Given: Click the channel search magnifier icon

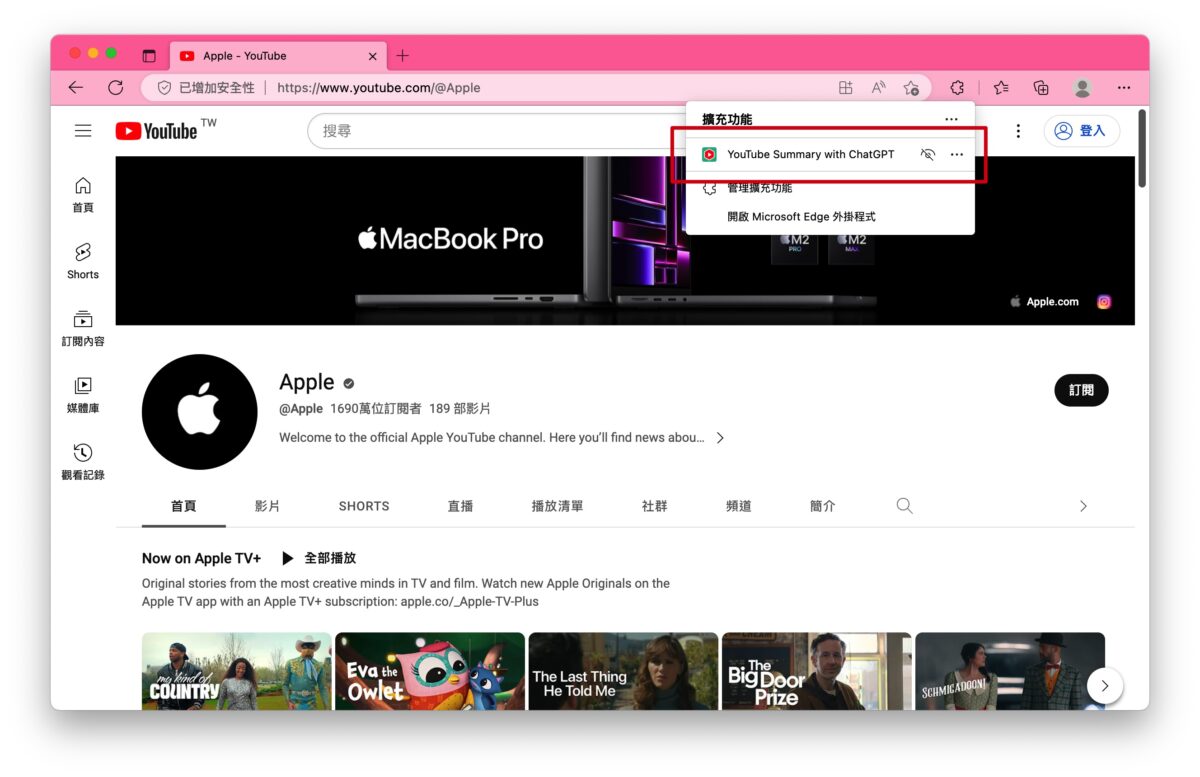Looking at the screenshot, I should click(x=904, y=506).
